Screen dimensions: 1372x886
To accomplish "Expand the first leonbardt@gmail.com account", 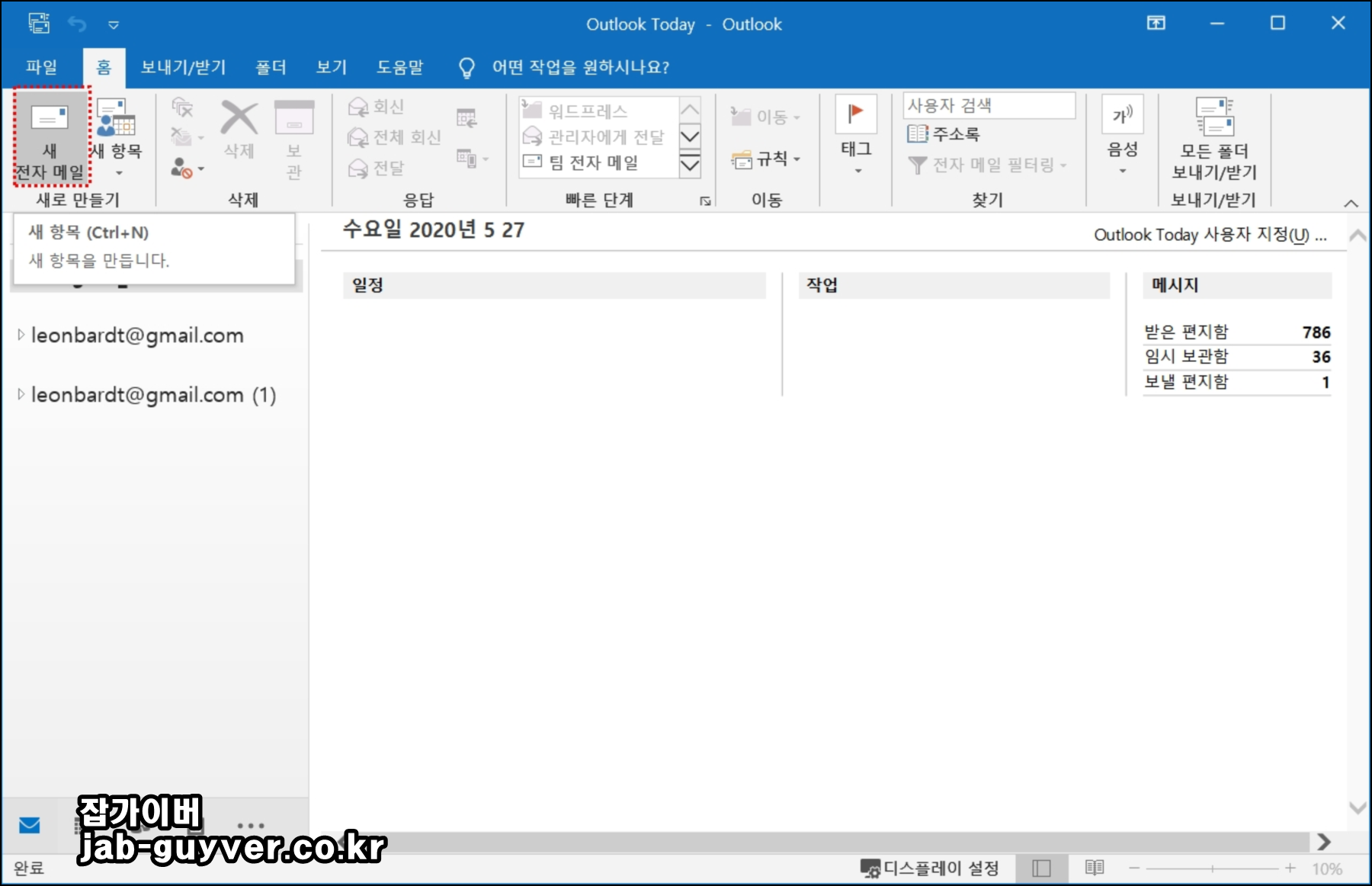I will pos(21,335).
